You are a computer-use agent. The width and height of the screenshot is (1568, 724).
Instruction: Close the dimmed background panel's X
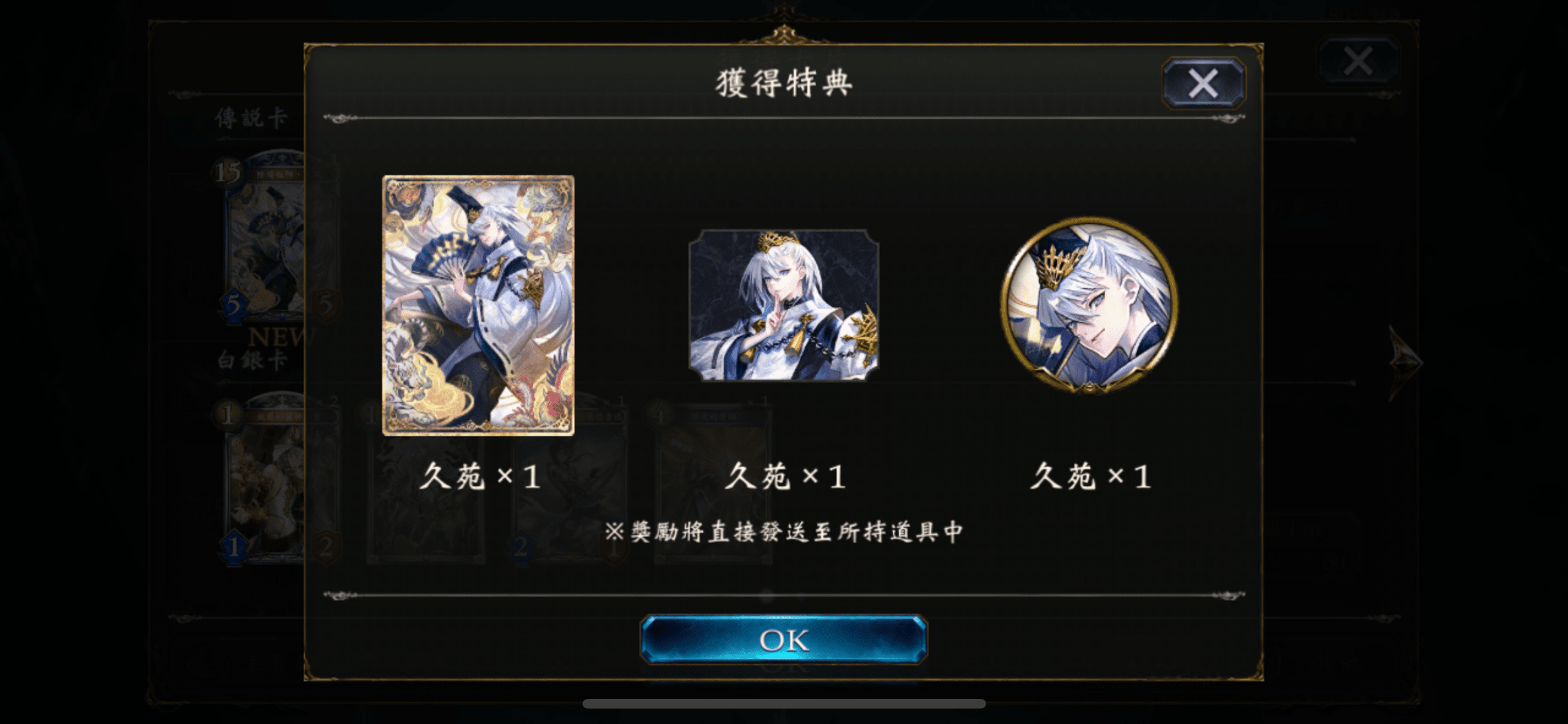coord(1358,61)
